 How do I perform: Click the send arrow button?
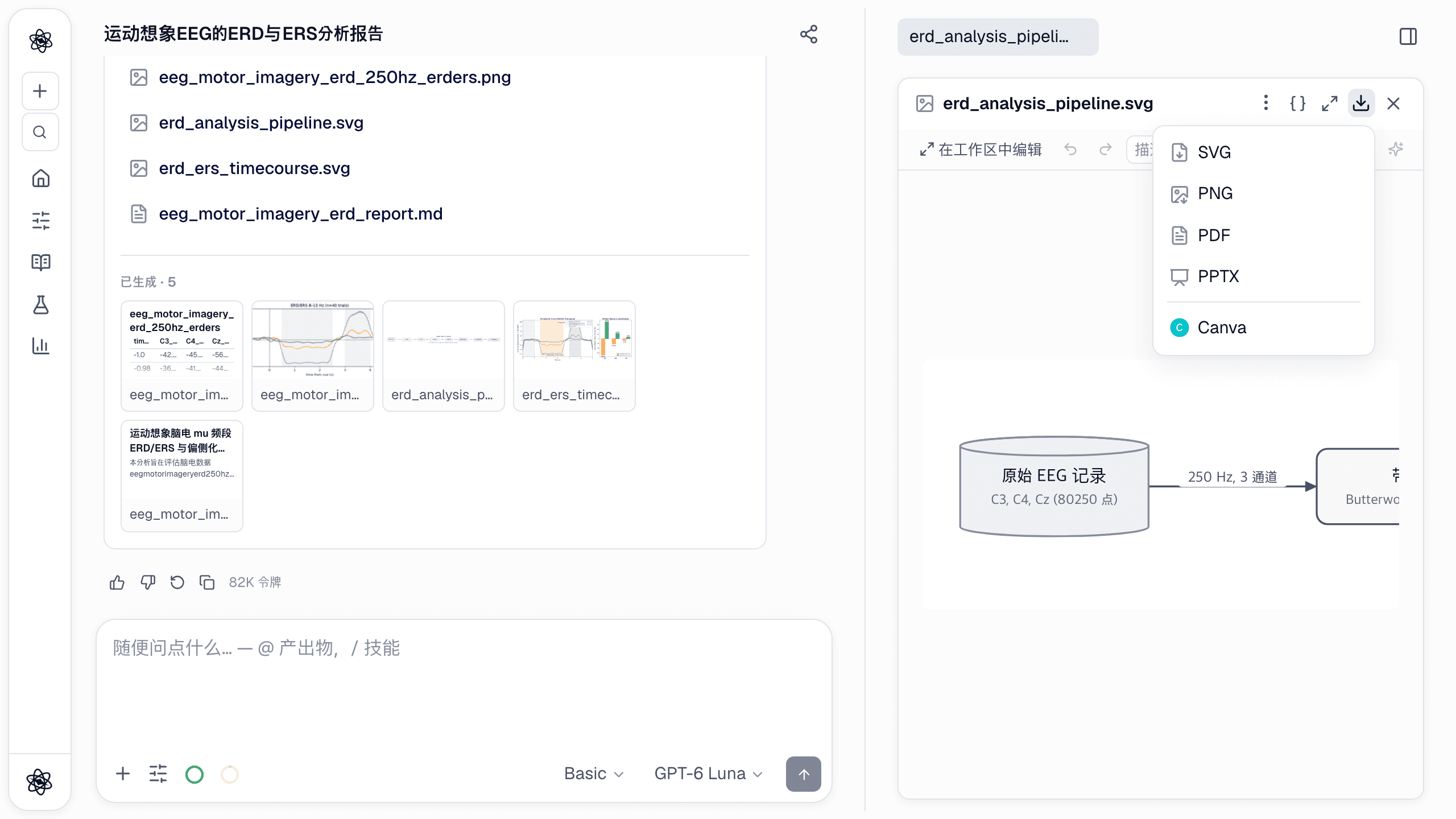click(803, 773)
